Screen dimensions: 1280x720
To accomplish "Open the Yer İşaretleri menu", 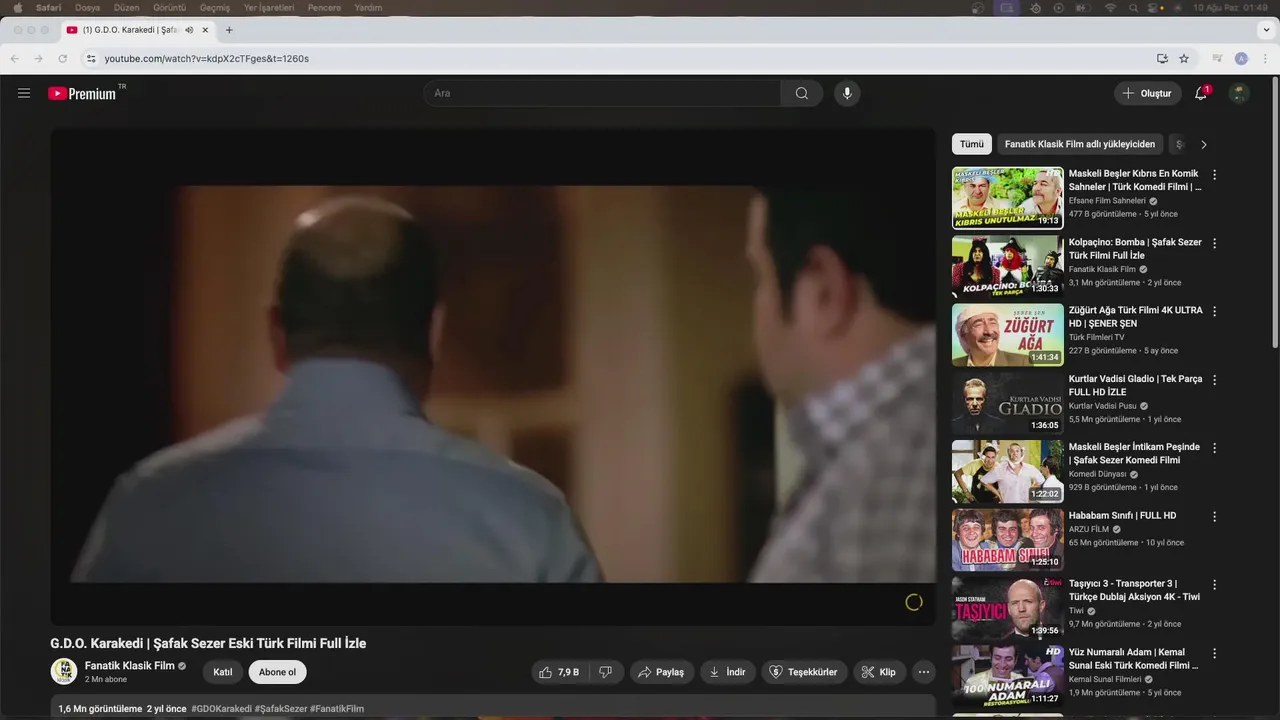I will (269, 7).
